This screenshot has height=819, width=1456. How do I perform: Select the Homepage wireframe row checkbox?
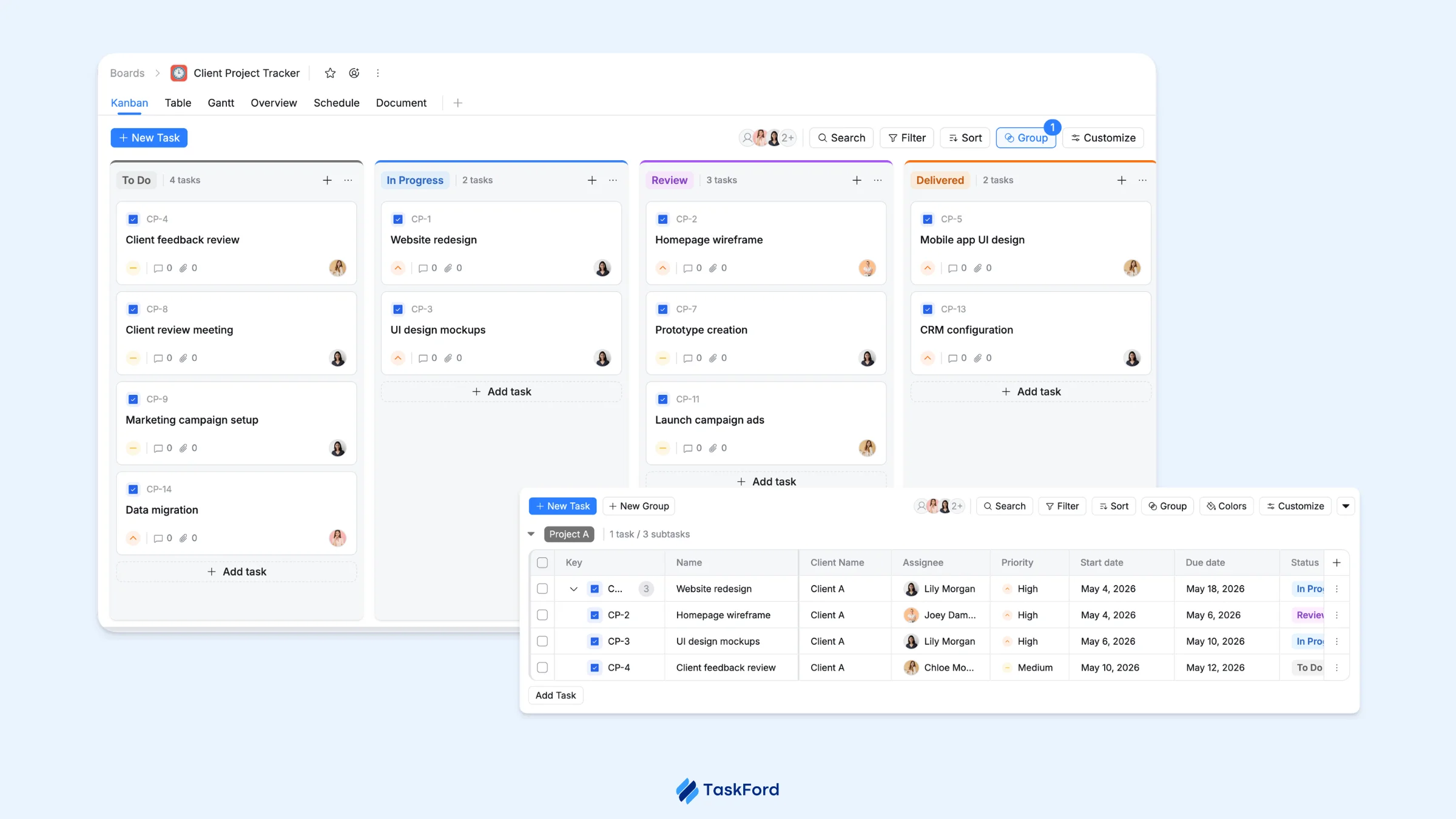[x=542, y=615]
